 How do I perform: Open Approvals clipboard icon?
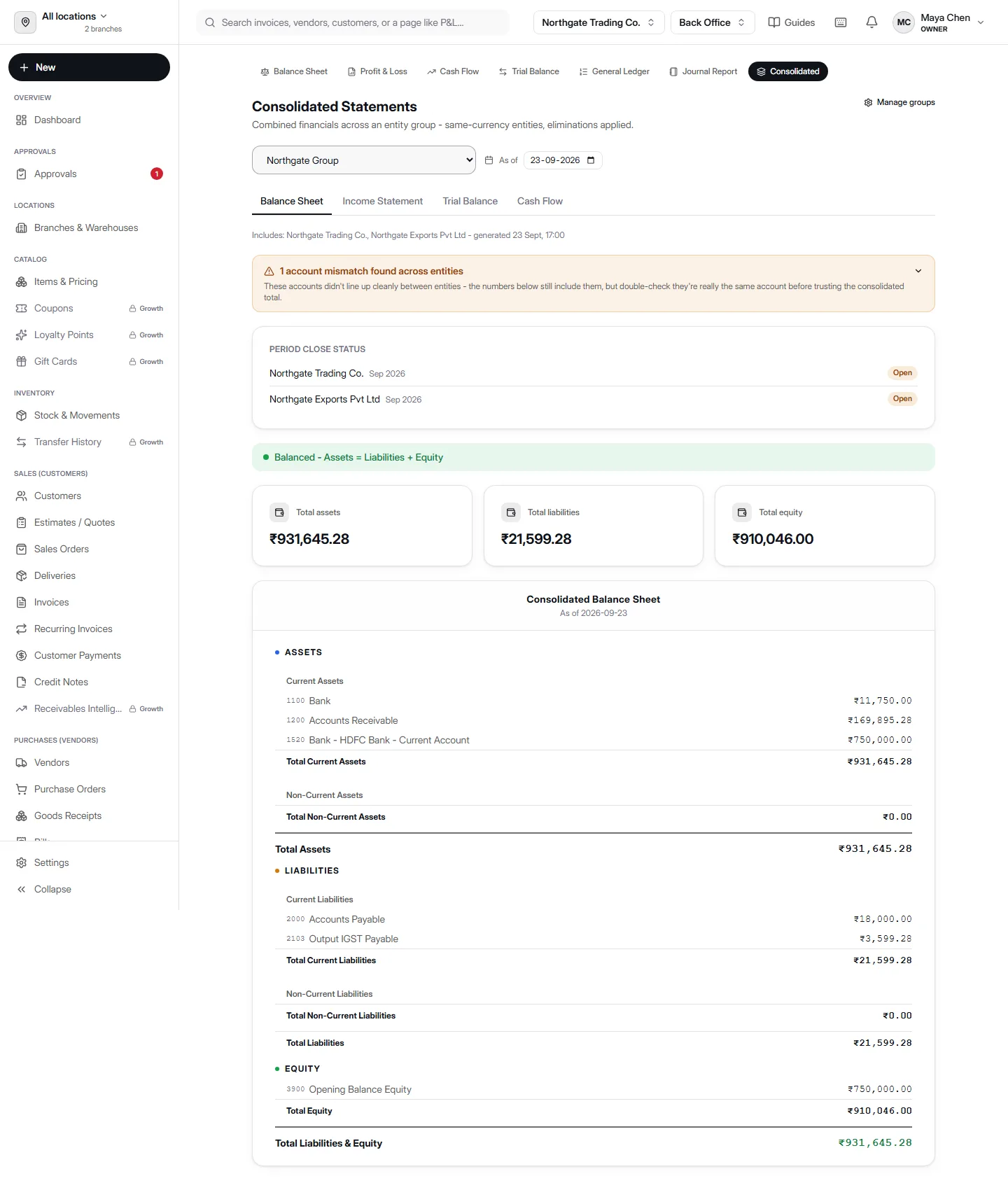pos(22,174)
